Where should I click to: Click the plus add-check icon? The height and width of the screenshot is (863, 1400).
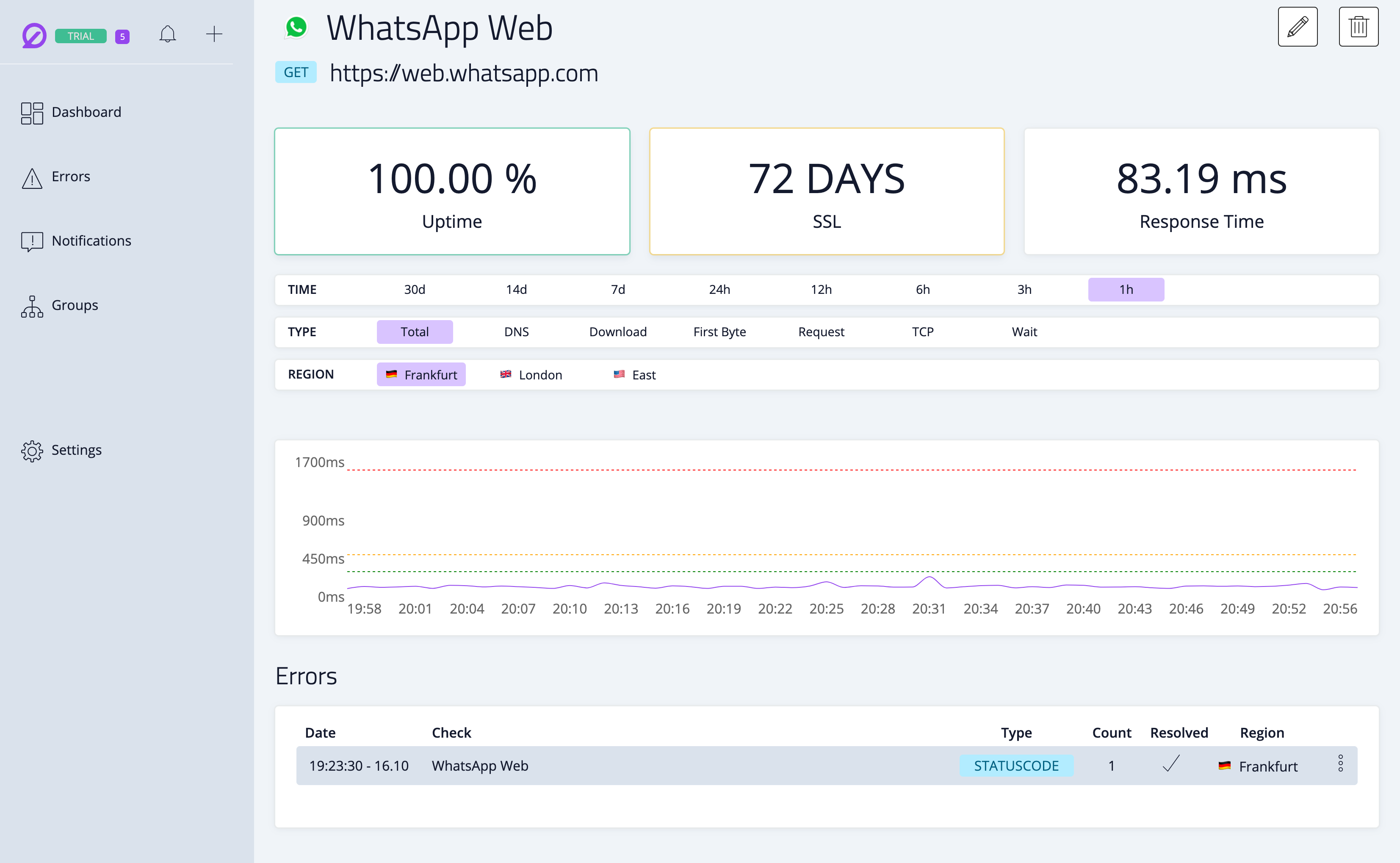click(214, 34)
